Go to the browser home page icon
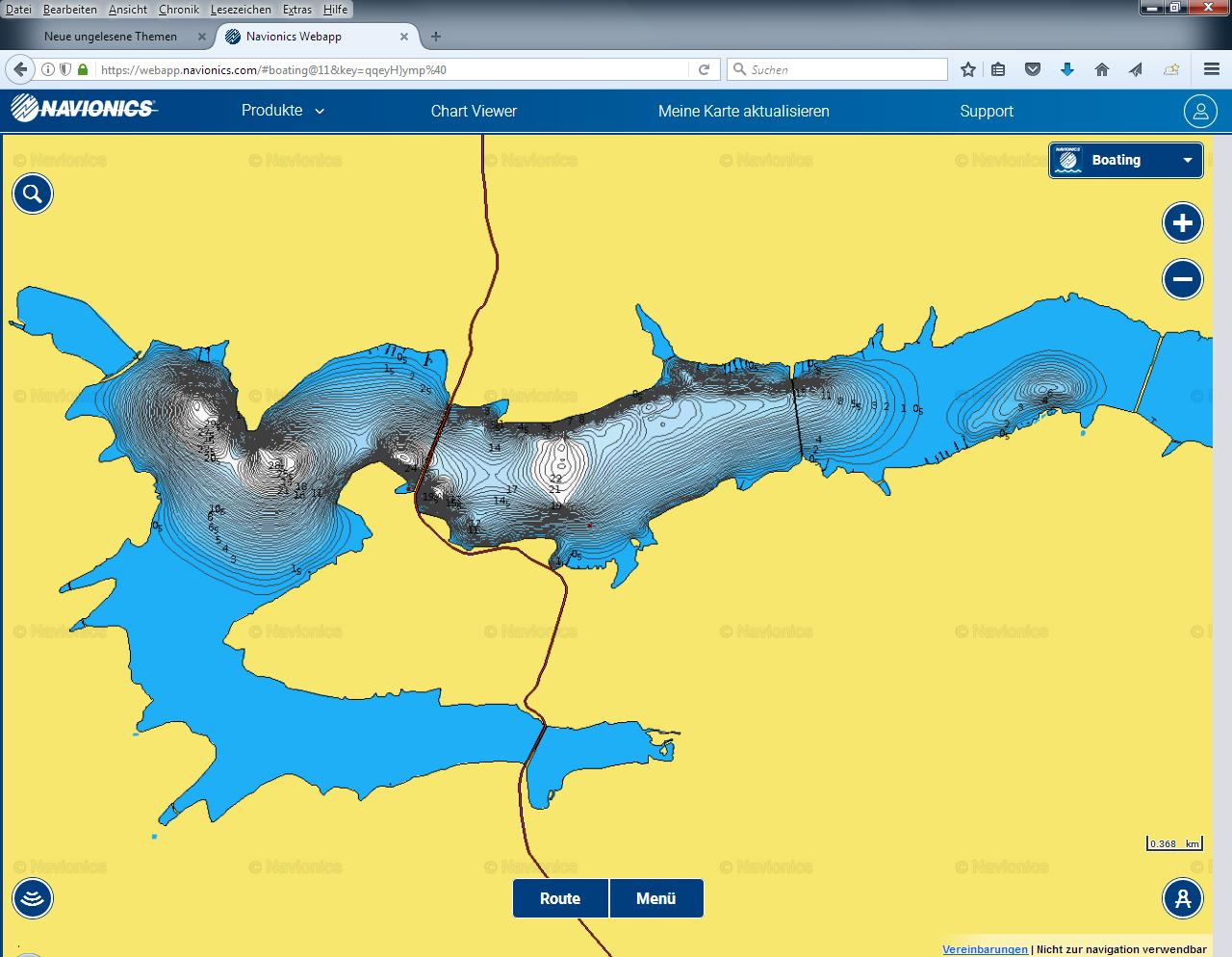 1102,69
